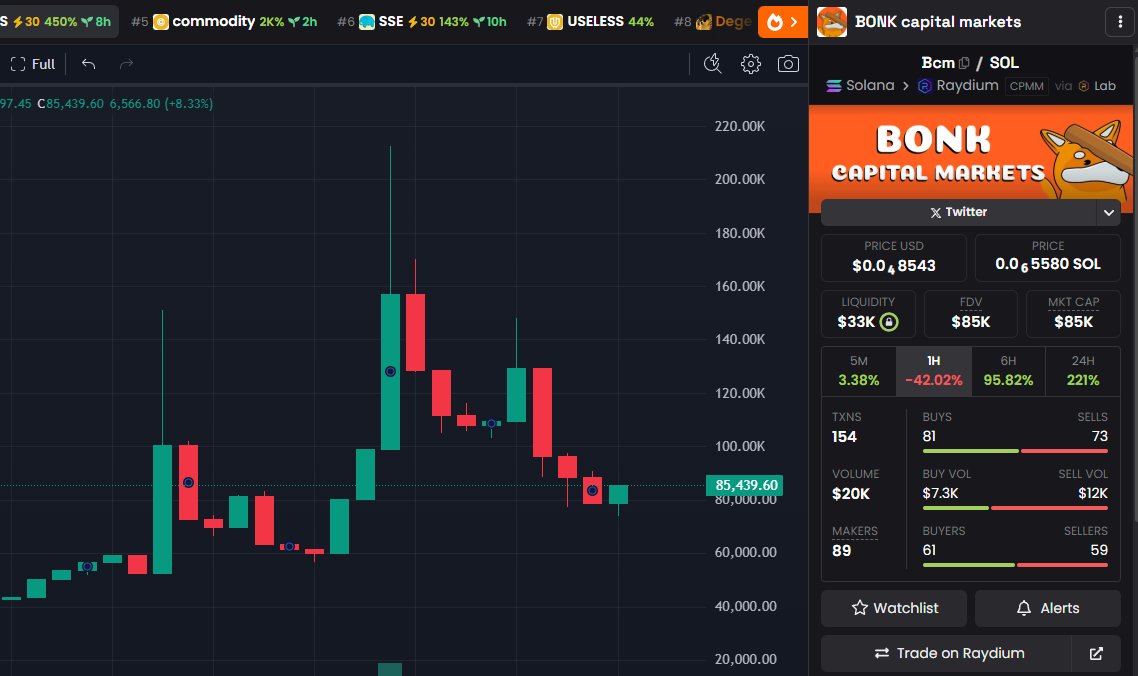1138x676 pixels.
Task: Add token to Watchlist
Action: tap(893, 608)
